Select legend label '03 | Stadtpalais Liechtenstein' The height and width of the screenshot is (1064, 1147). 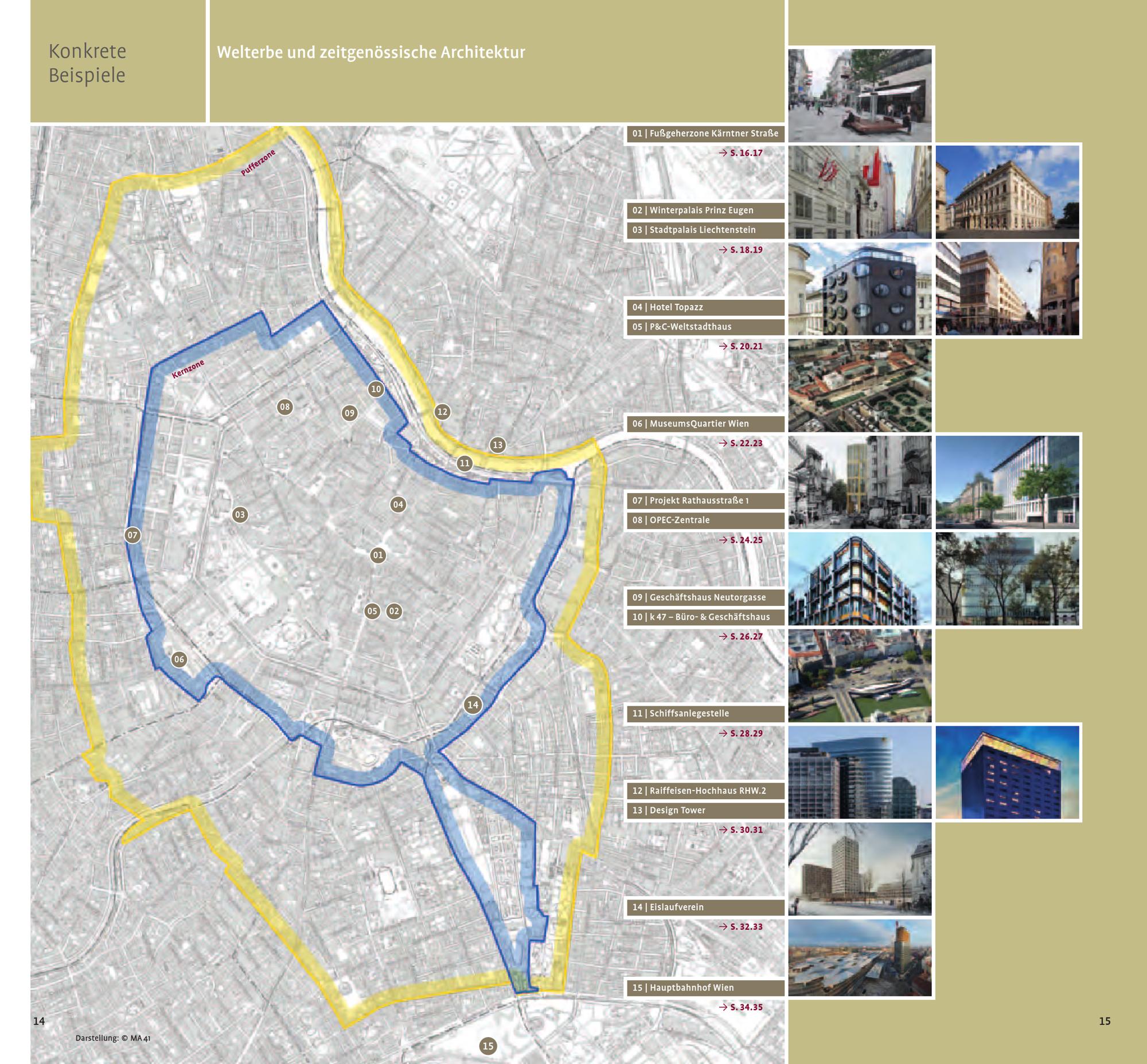705,230
